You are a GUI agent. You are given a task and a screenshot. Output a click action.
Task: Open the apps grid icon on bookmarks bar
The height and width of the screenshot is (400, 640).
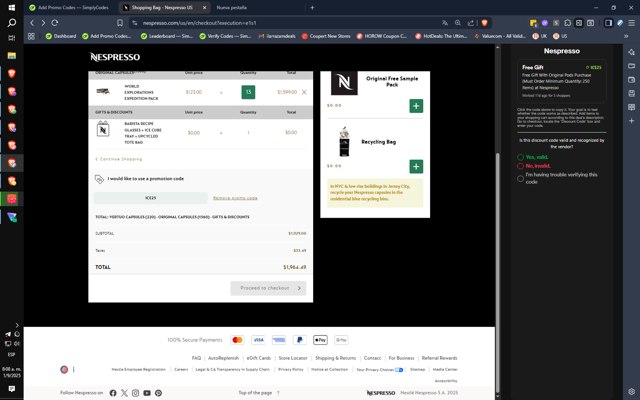tap(31, 36)
